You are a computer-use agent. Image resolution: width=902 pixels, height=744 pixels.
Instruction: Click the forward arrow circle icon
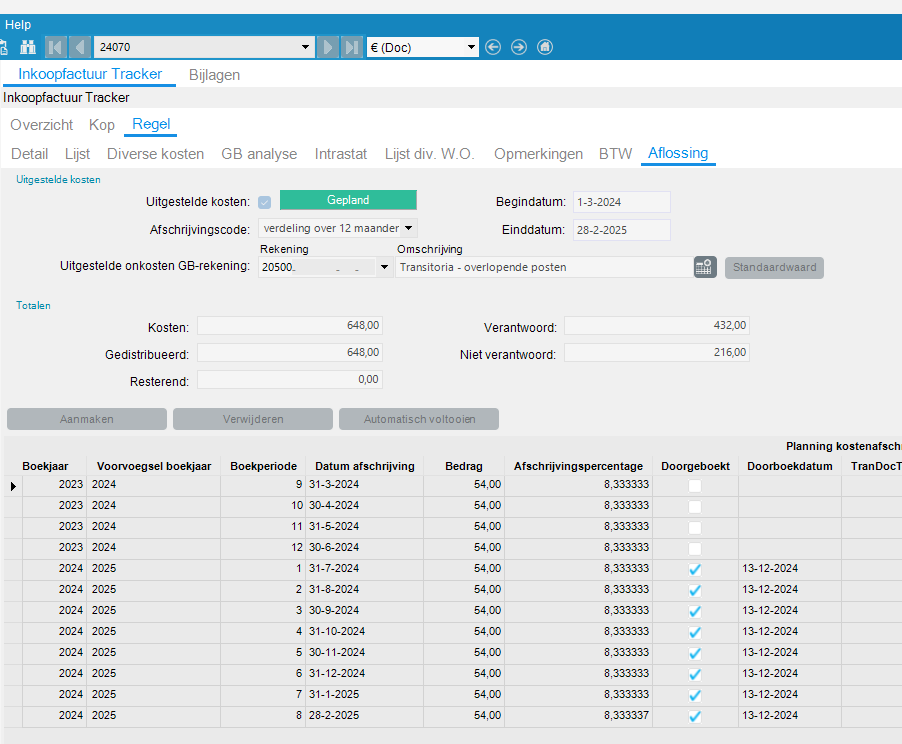(518, 47)
